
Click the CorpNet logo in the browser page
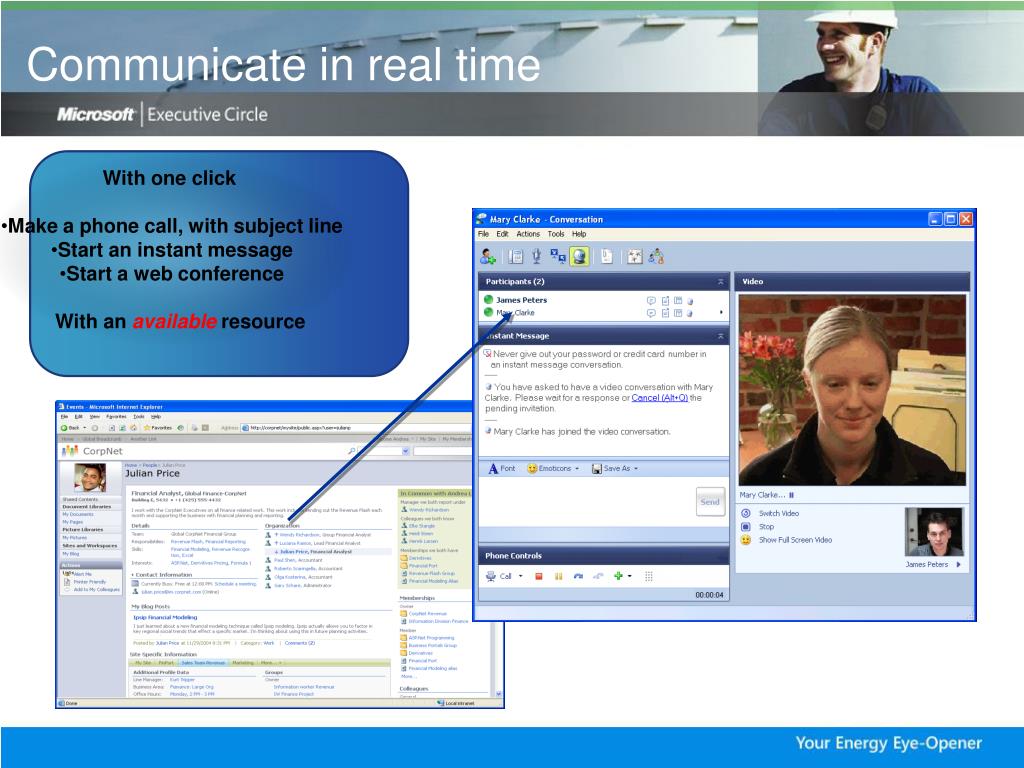pos(92,451)
